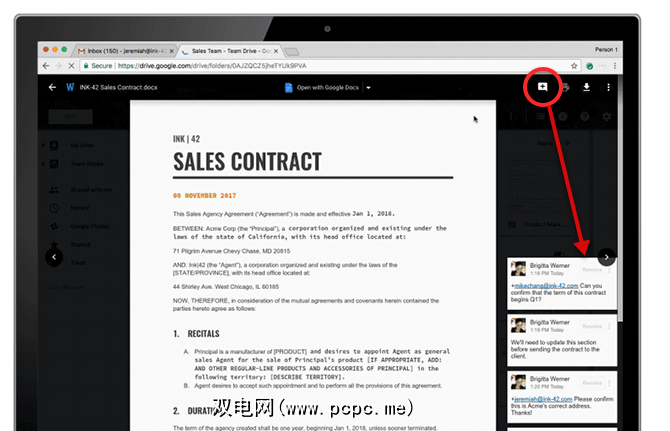670x431 pixels.
Task: Expand the Open with dropdown arrow
Action: pos(368,88)
